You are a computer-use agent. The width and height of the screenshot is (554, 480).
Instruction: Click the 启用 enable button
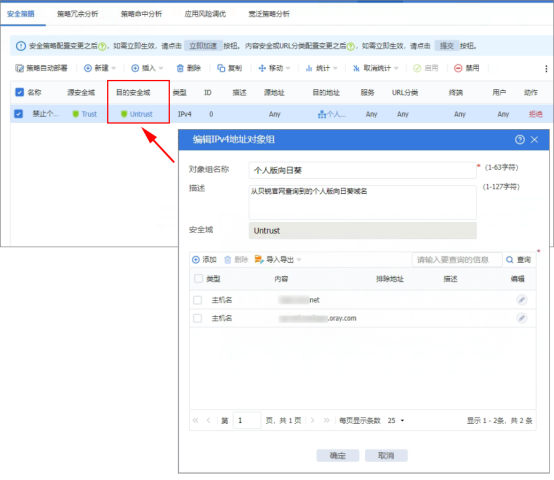click(x=426, y=68)
